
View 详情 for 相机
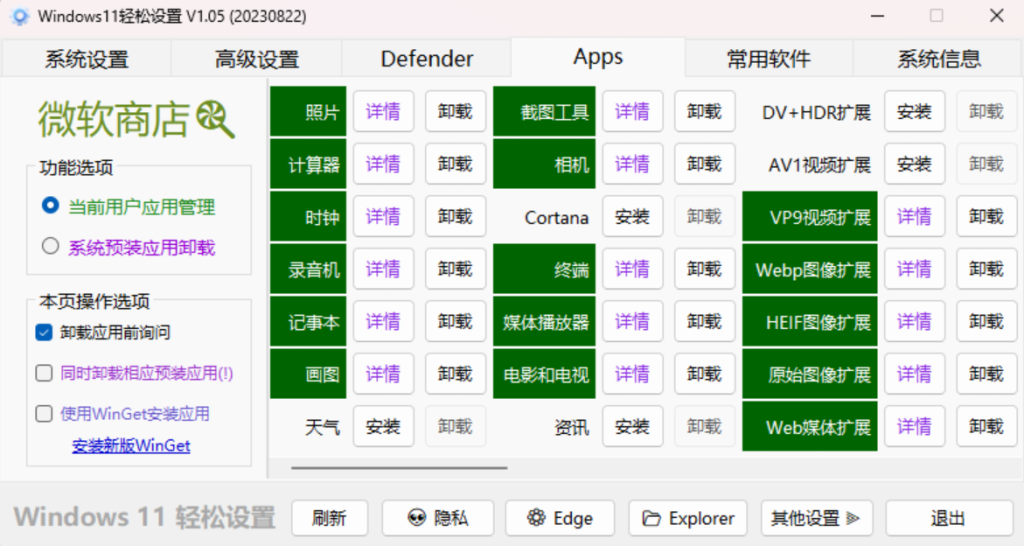coord(632,164)
